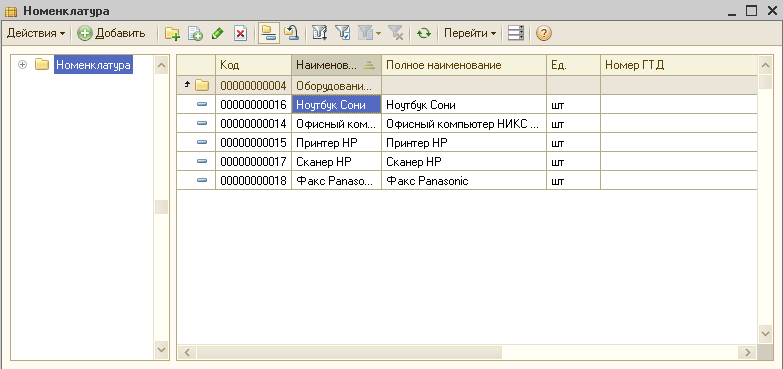
Task: Click the list settings icon
Action: click(x=516, y=33)
